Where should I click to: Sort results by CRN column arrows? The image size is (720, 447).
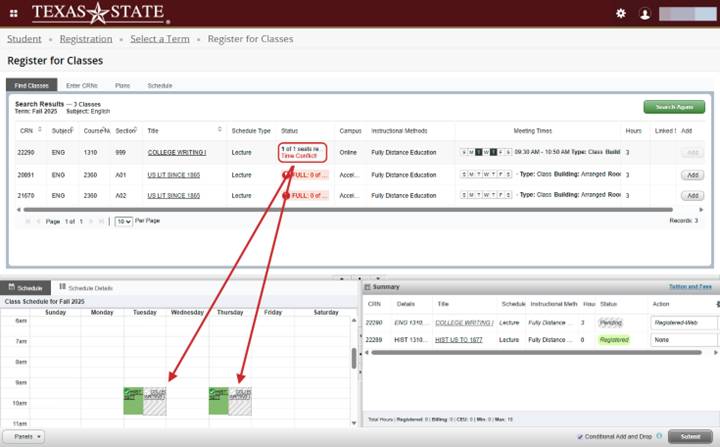pyautogui.click(x=39, y=130)
